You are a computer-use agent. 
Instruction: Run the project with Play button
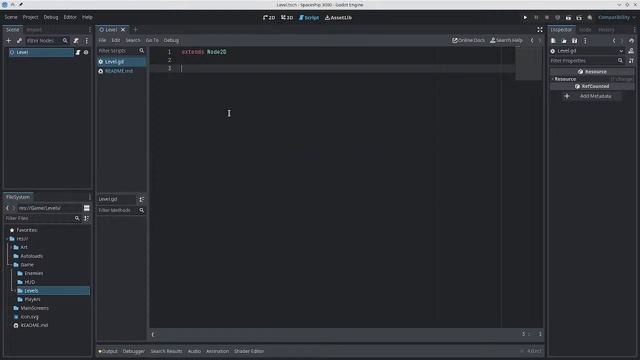point(525,18)
